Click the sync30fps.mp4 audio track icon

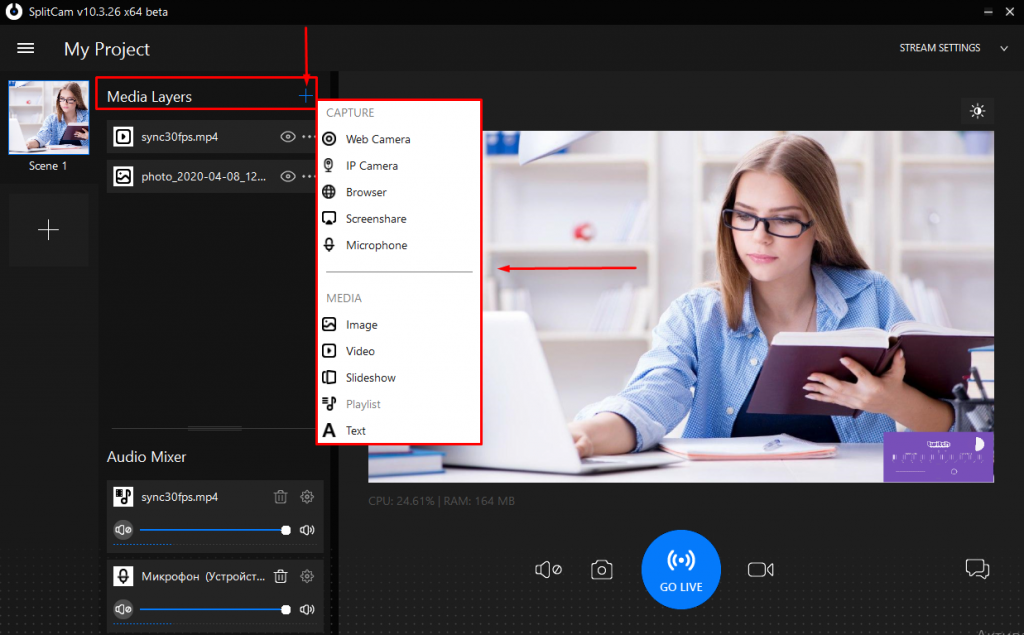(x=123, y=497)
